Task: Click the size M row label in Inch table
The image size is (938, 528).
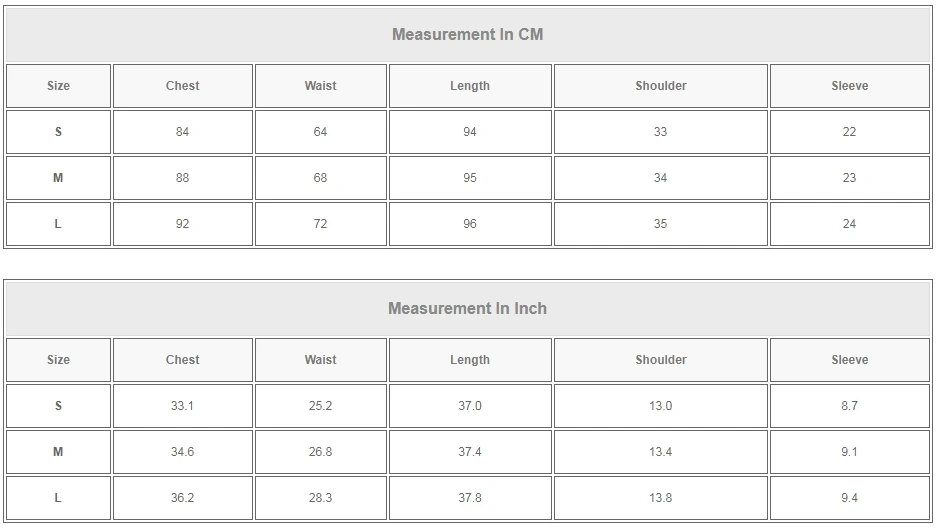Action: (x=58, y=452)
